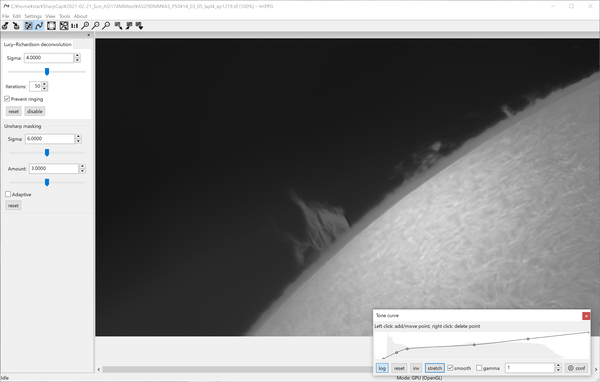Open an image file via toolbar icon
This screenshot has height=382, width=600.
(5, 26)
